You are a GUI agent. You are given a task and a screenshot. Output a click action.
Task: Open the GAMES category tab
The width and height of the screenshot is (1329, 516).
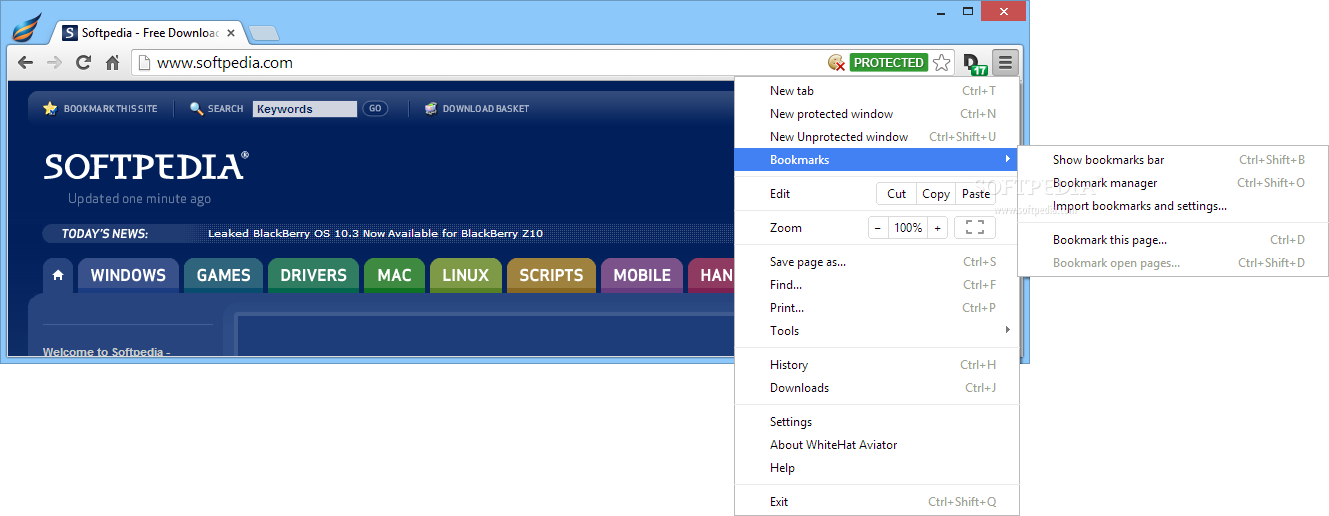click(223, 275)
